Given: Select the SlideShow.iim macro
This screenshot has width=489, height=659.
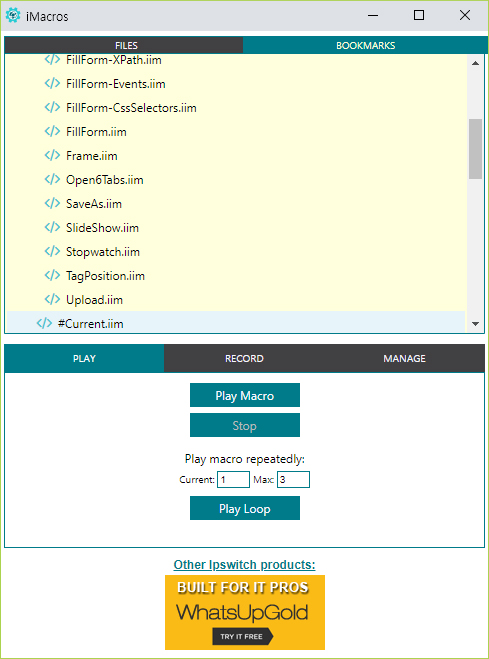Looking at the screenshot, I should pyautogui.click(x=102, y=227).
